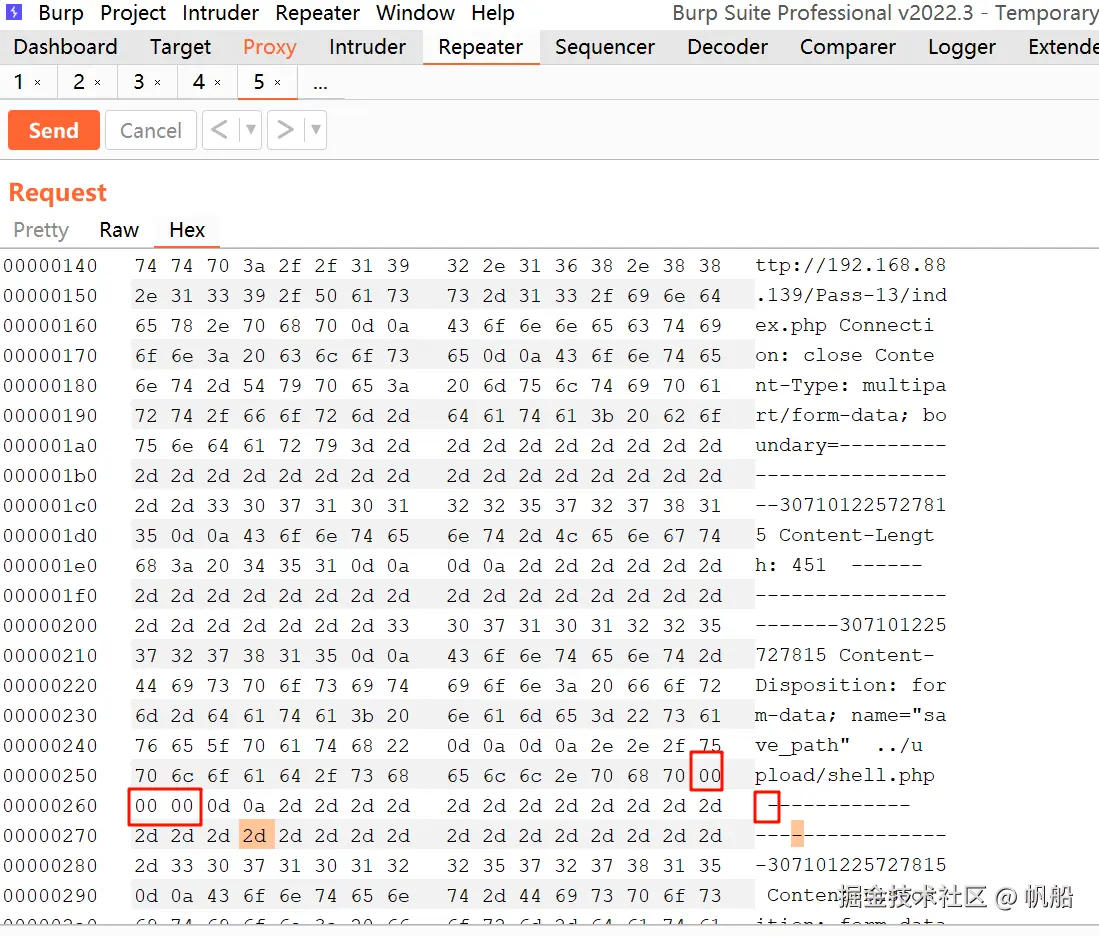Go back to previous request with left arrow
1099x936 pixels.
tap(220, 130)
